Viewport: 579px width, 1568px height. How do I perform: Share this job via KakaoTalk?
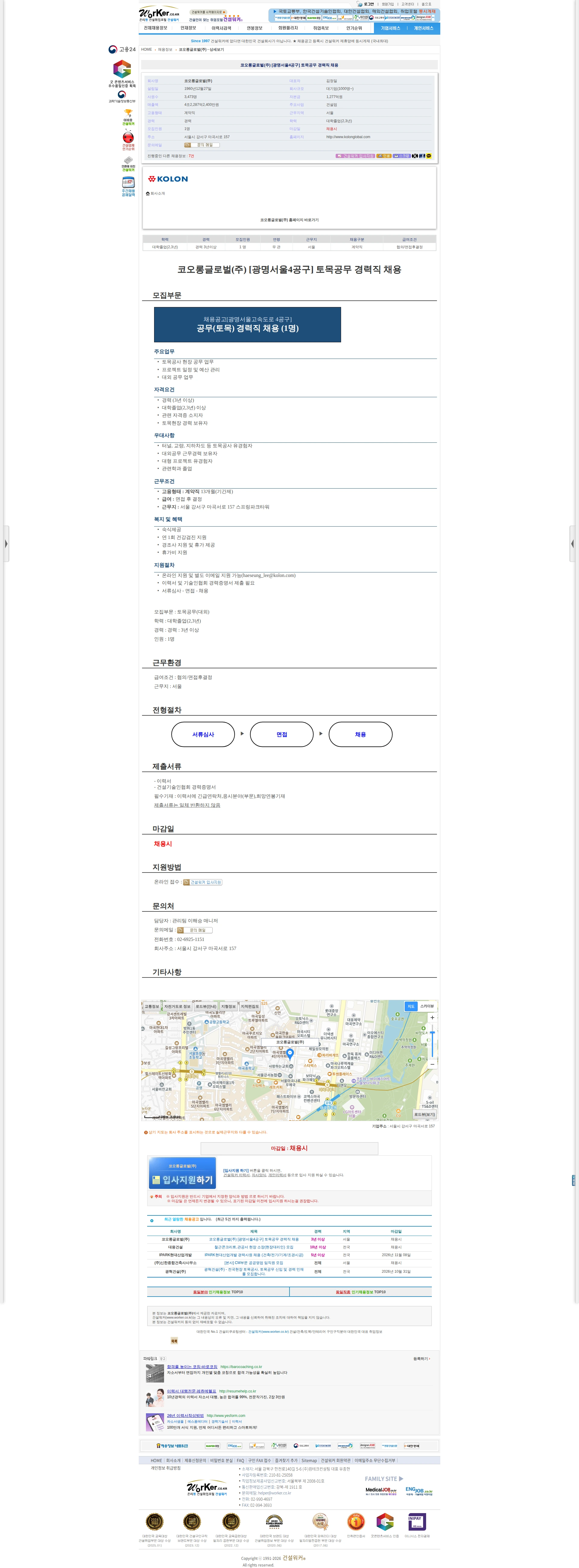click(429, 156)
